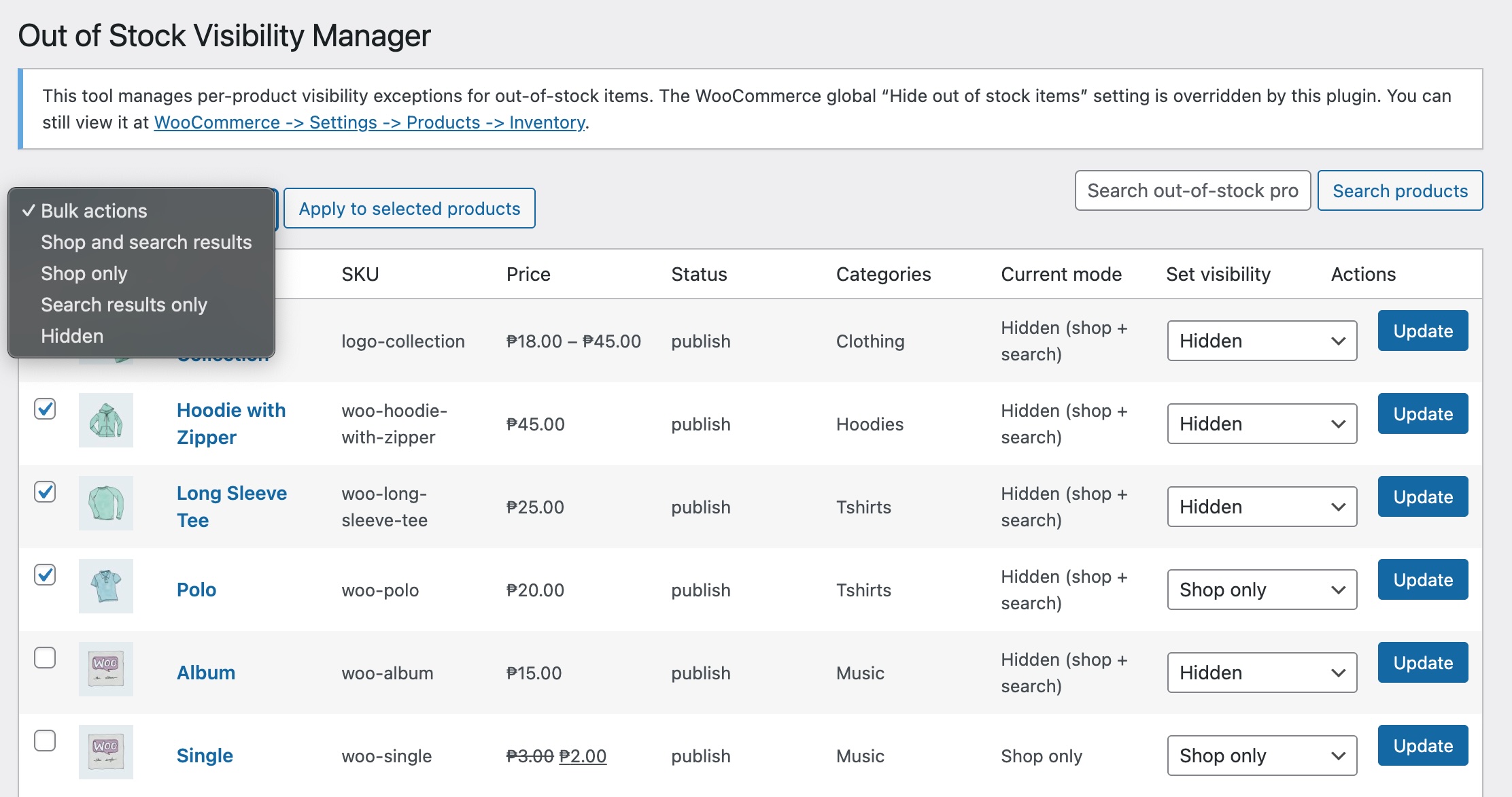Uncheck the Hoodie with Zipper checkbox
The width and height of the screenshot is (1512, 797).
[45, 409]
